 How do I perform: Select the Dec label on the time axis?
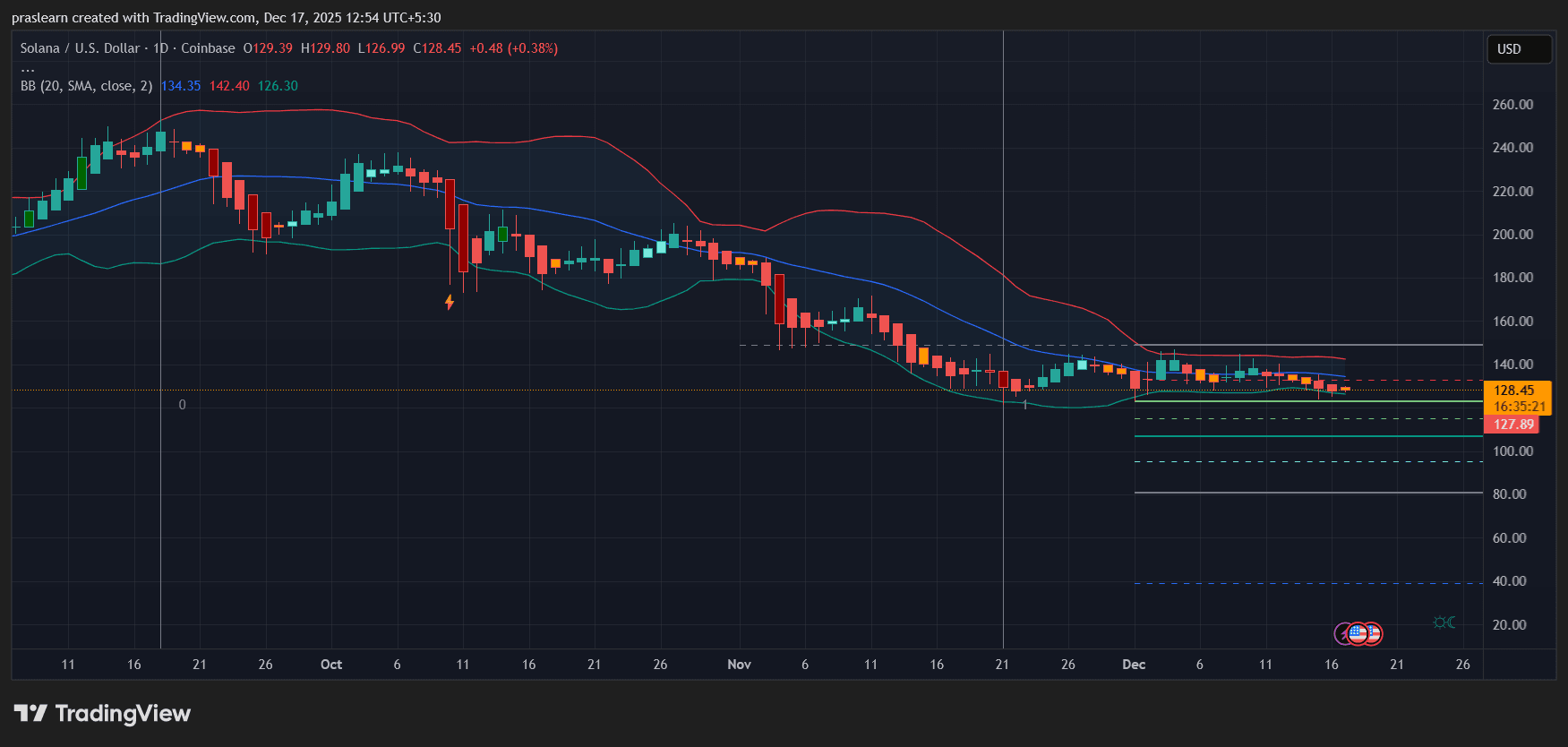point(1134,665)
